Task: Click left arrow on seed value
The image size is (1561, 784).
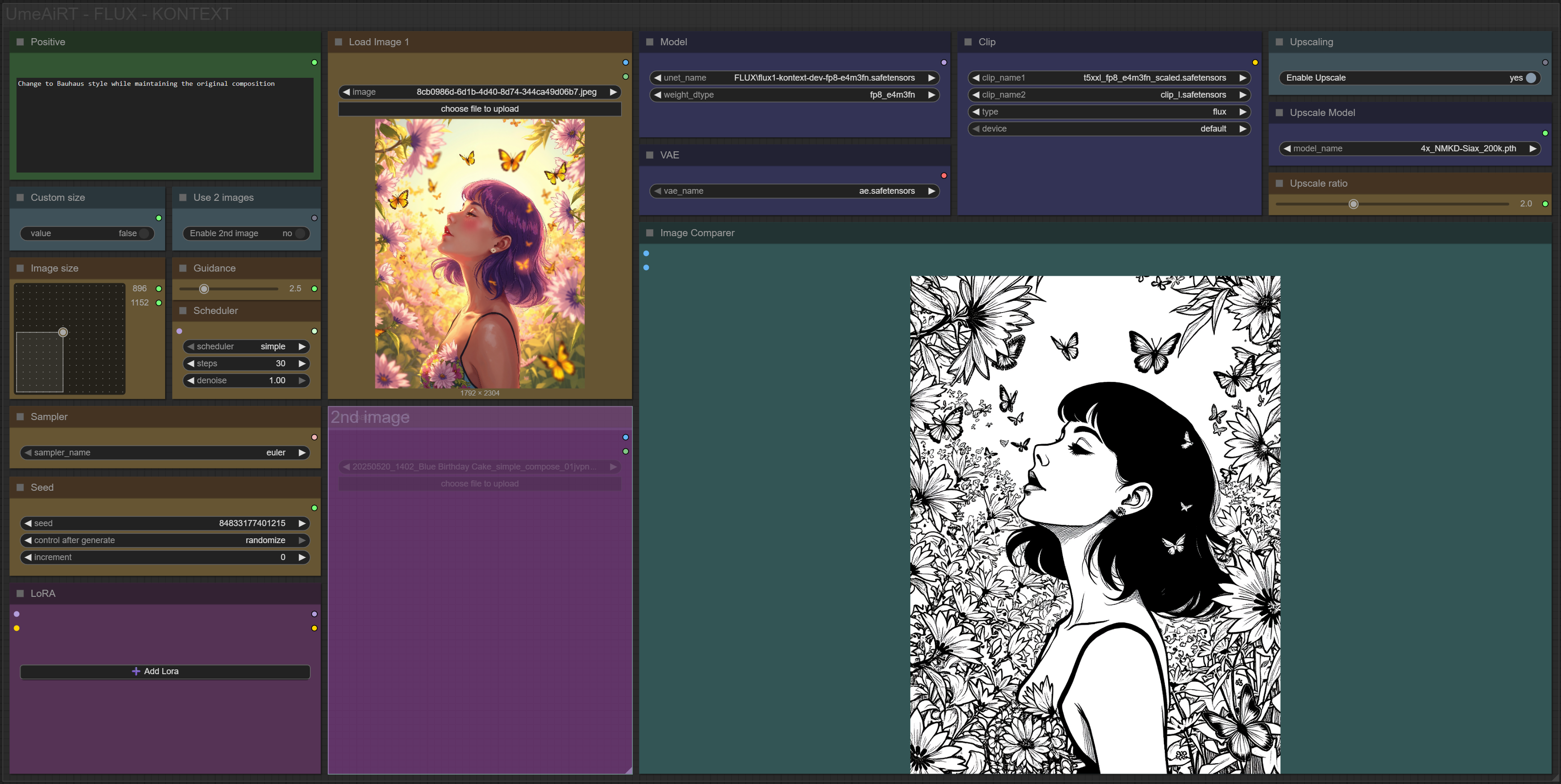Action: point(28,523)
